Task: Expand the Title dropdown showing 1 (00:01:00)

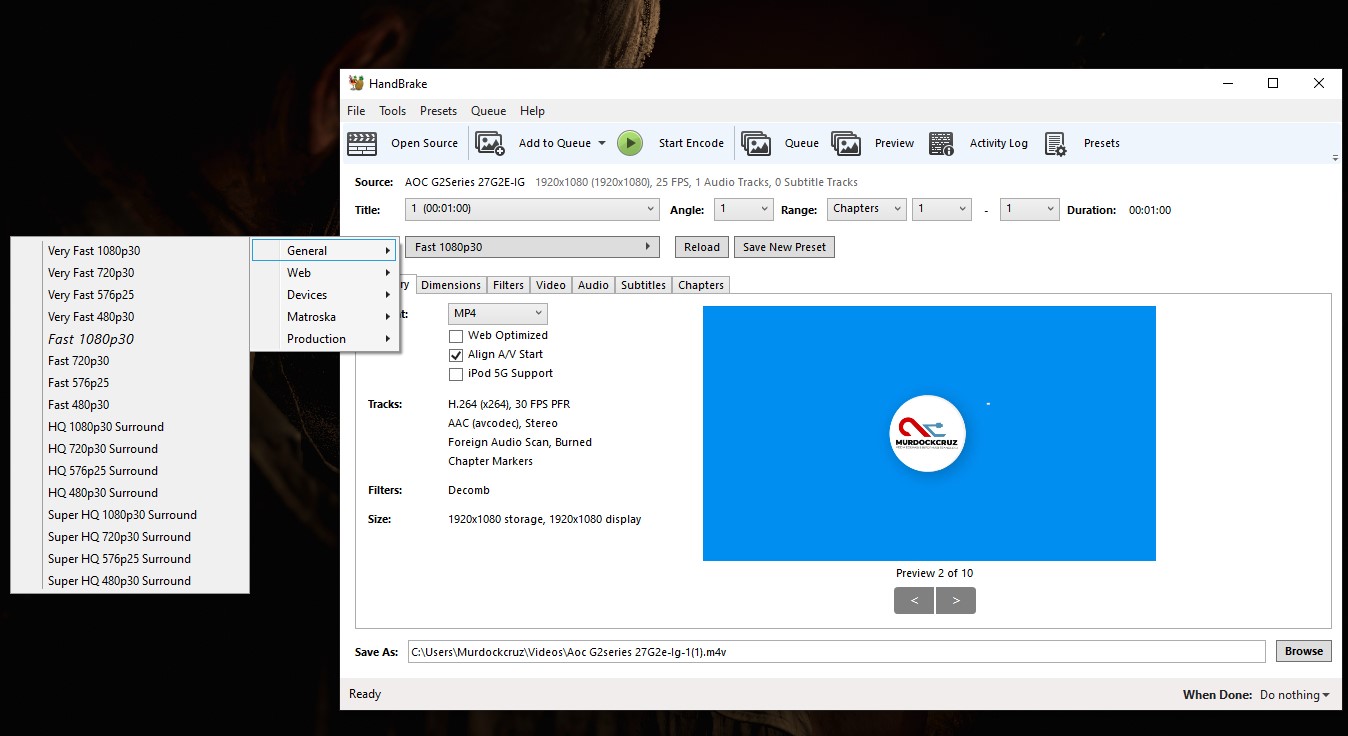Action: (532, 209)
